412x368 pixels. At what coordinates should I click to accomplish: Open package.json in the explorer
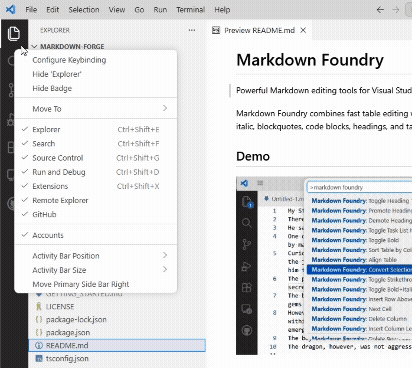pos(117,332)
